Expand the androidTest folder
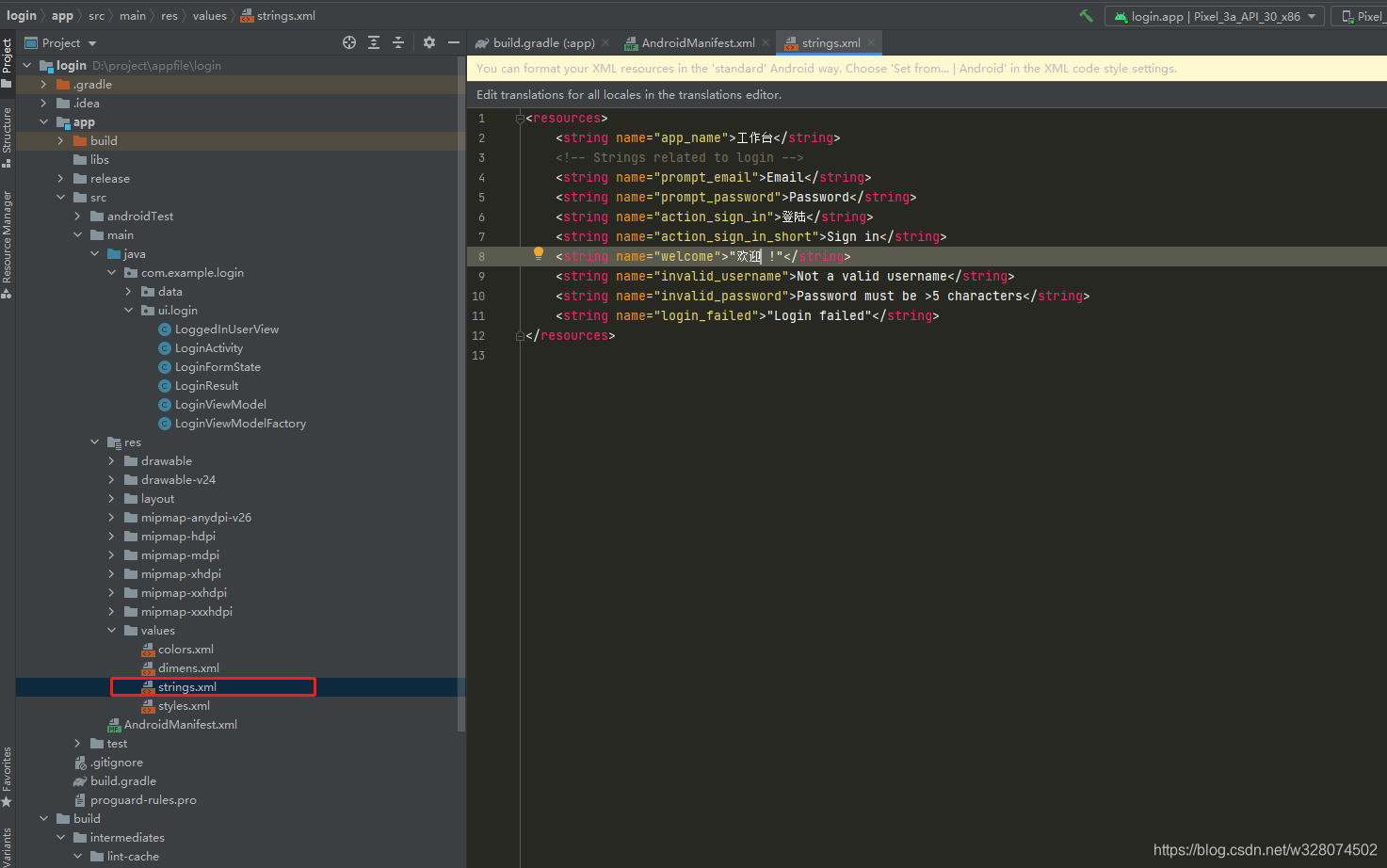1387x868 pixels. click(x=77, y=217)
